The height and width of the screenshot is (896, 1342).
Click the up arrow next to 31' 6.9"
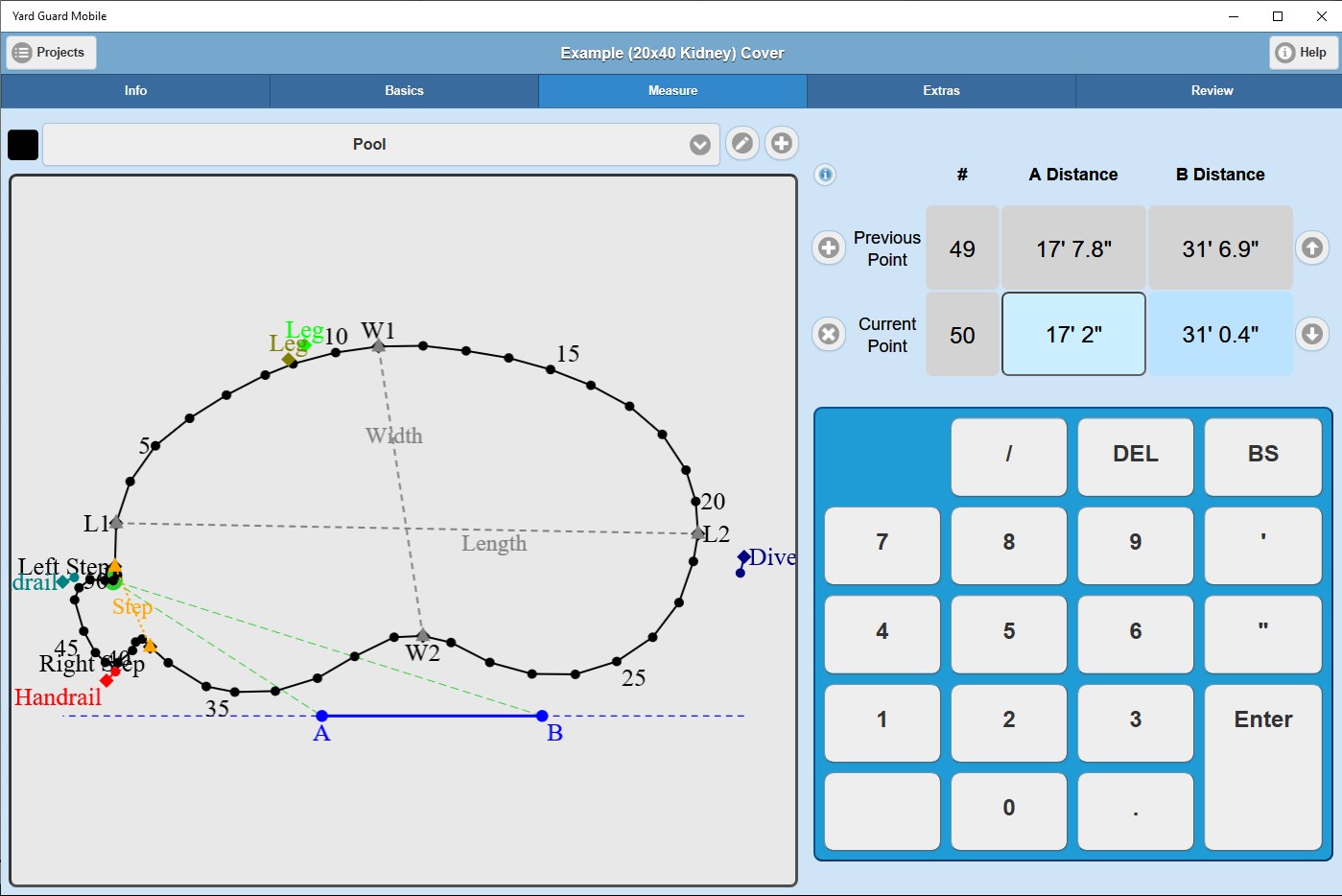[1312, 248]
